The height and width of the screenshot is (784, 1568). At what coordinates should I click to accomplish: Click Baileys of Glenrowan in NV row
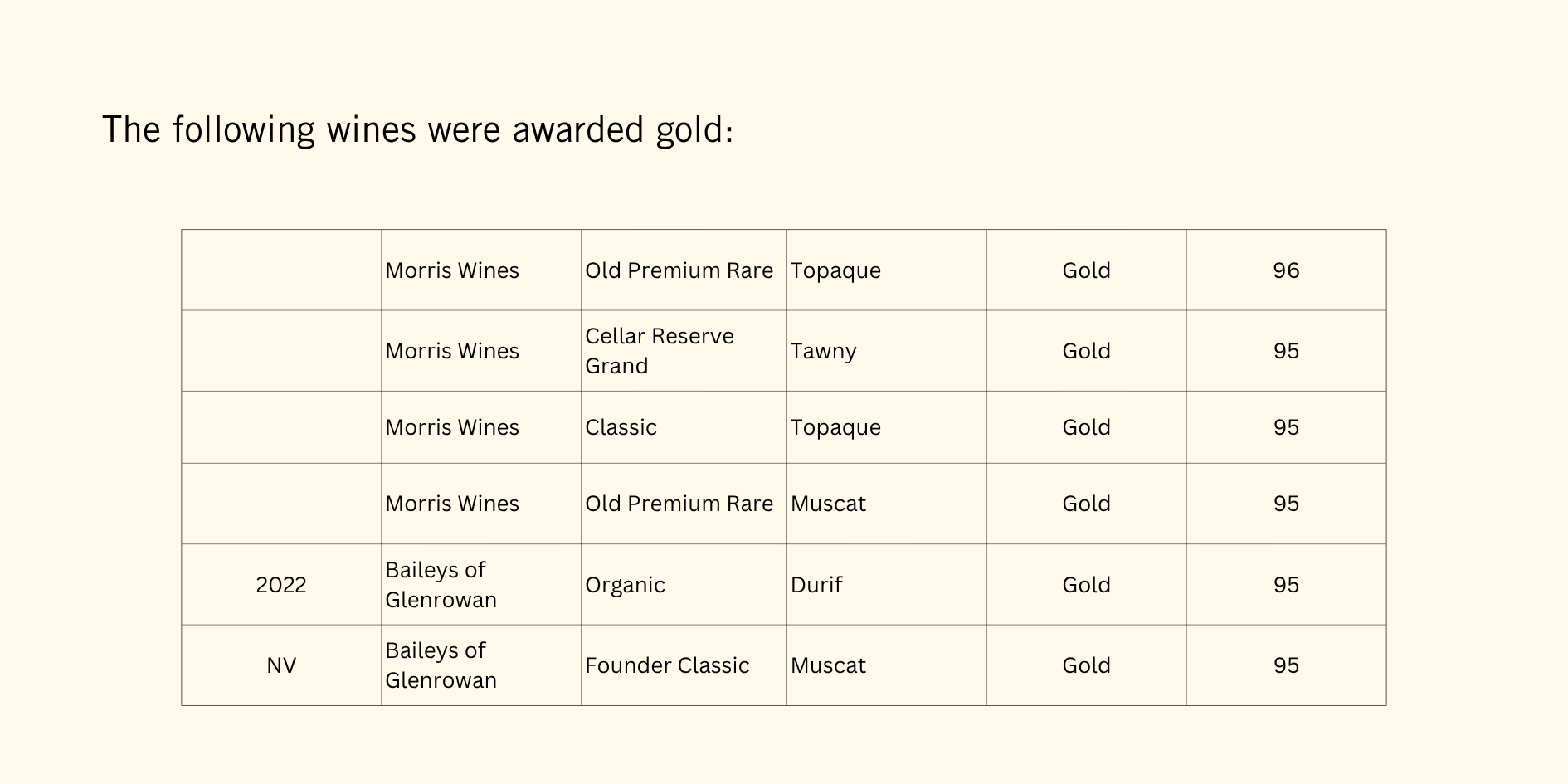click(x=480, y=665)
